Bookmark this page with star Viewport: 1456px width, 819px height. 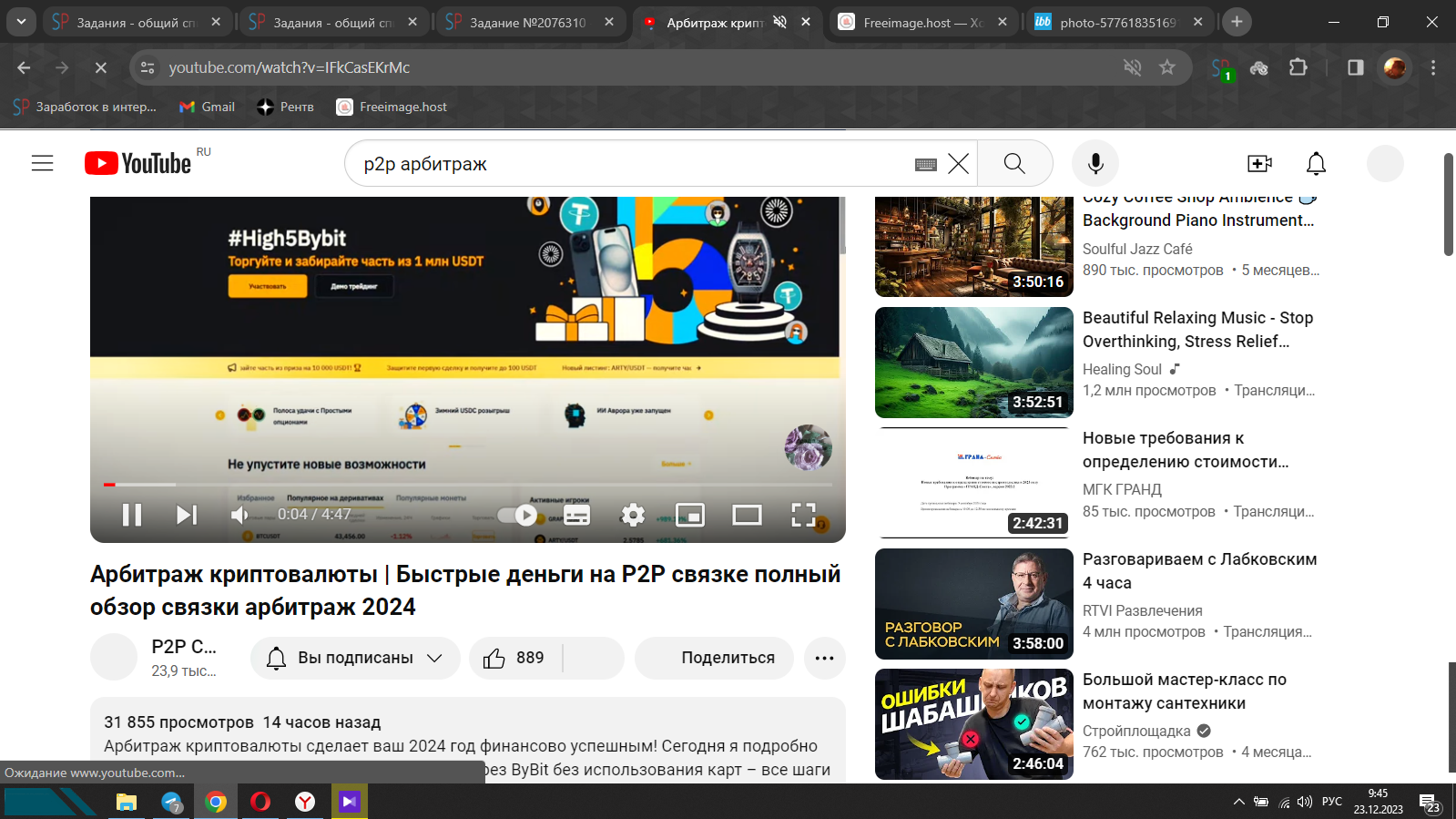click(x=1167, y=67)
